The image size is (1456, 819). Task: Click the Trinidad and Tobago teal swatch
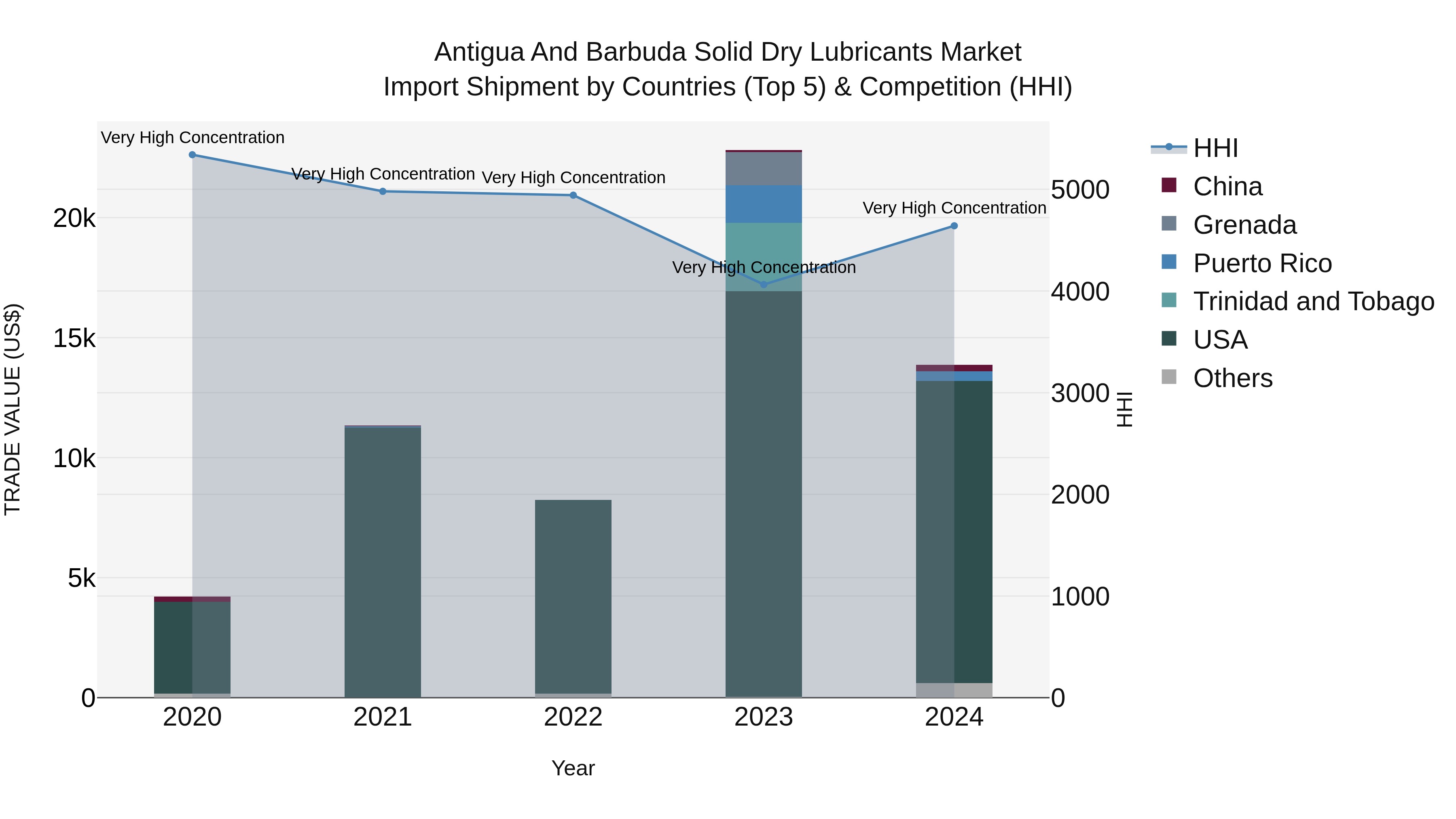(1169, 300)
